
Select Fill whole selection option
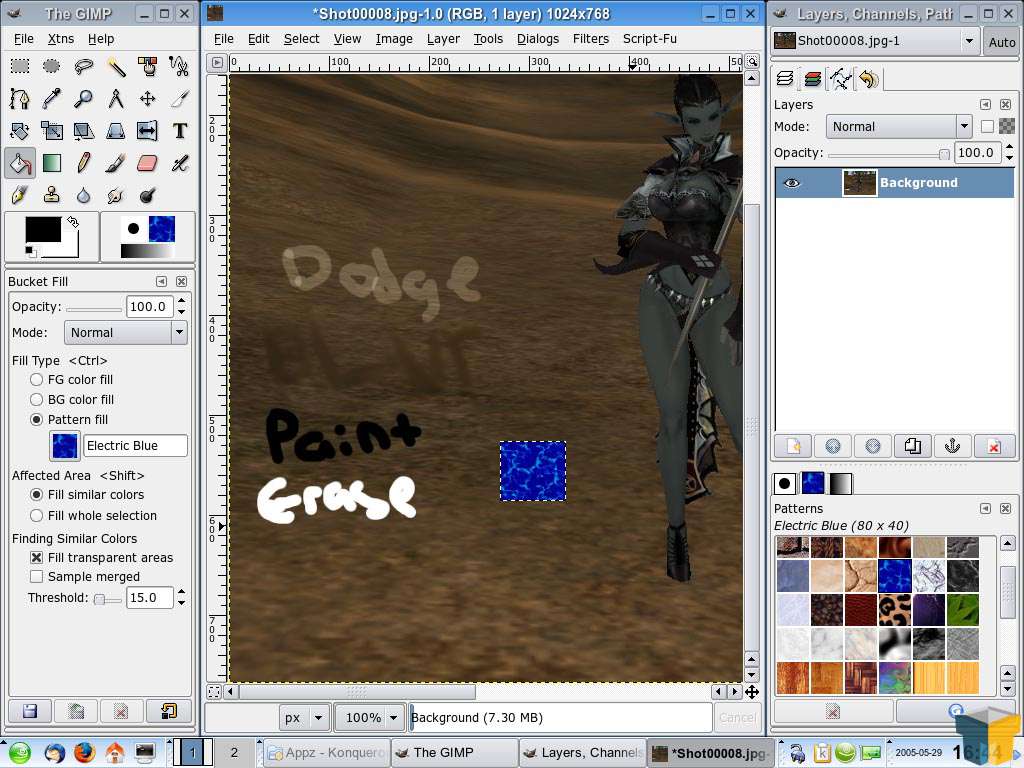point(37,515)
